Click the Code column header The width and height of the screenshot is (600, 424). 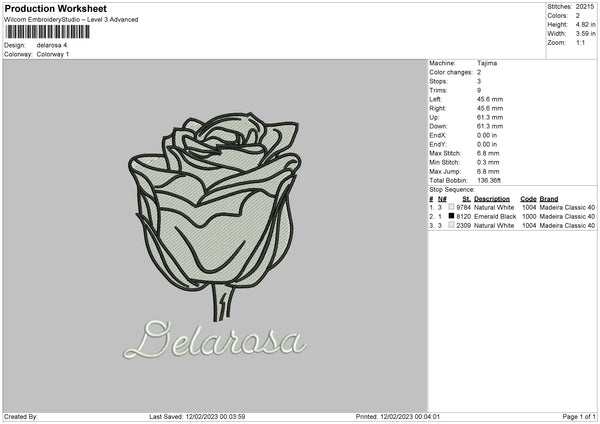(528, 199)
